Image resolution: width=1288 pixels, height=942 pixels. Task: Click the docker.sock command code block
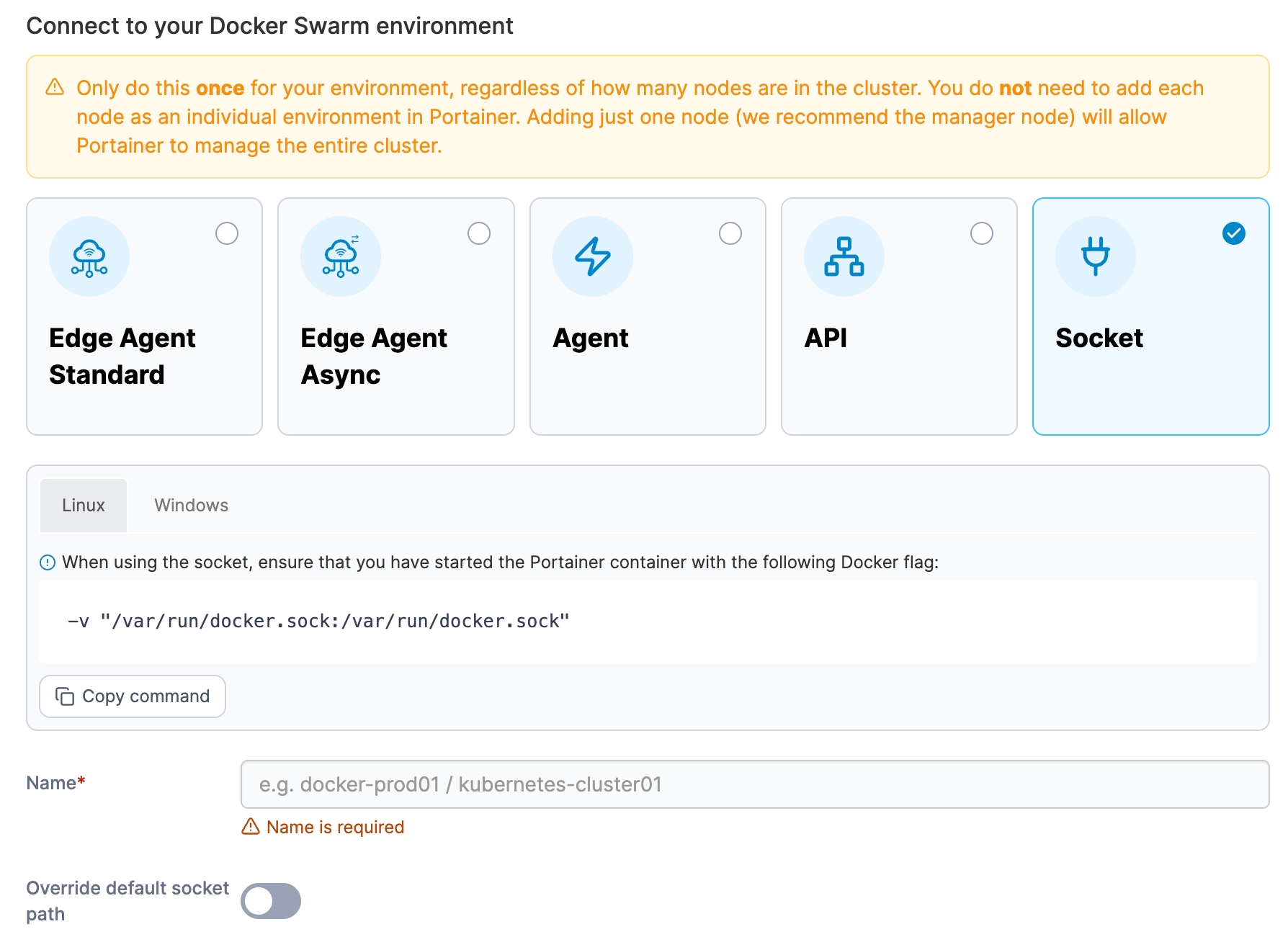point(647,621)
